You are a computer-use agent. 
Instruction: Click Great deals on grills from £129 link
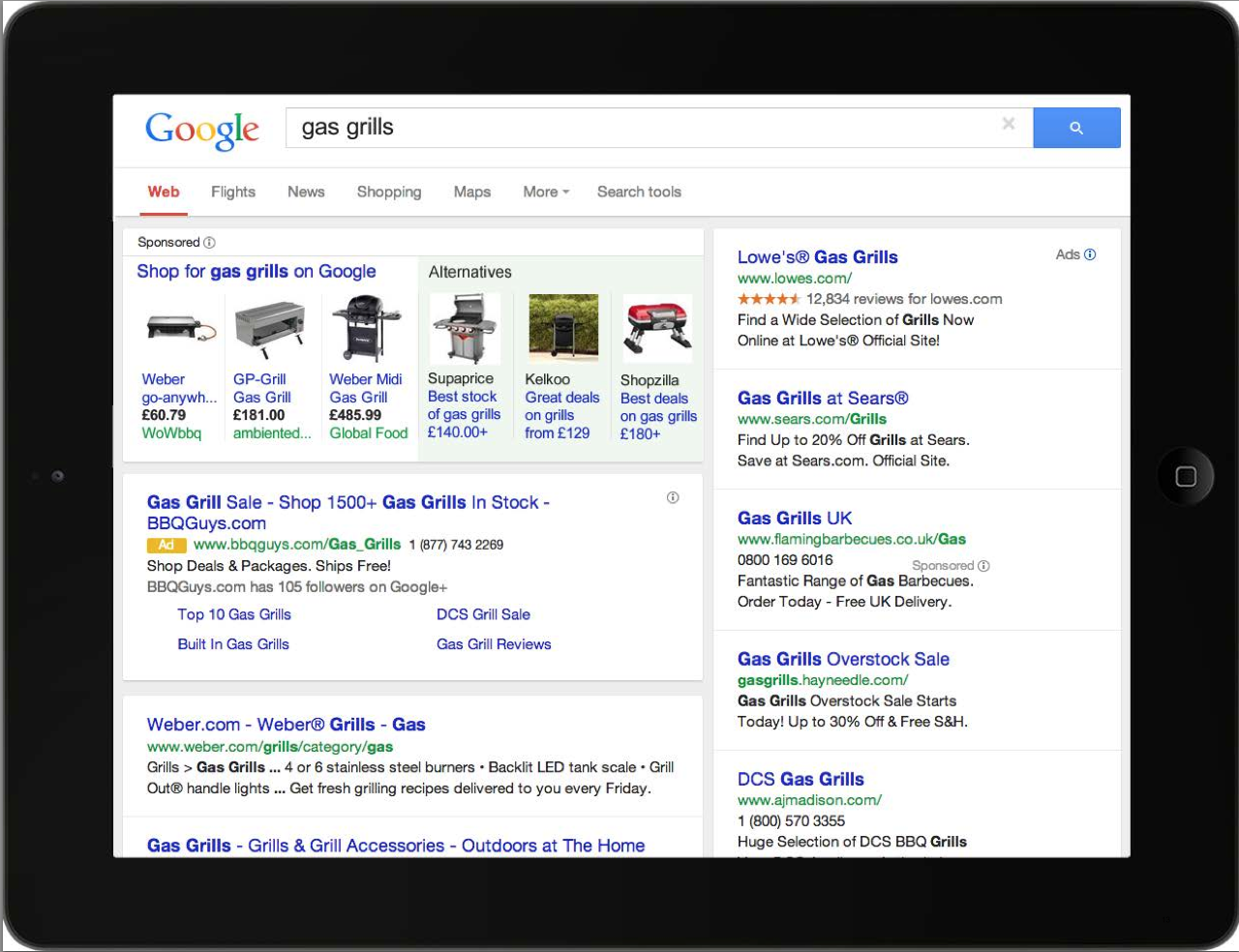(562, 415)
